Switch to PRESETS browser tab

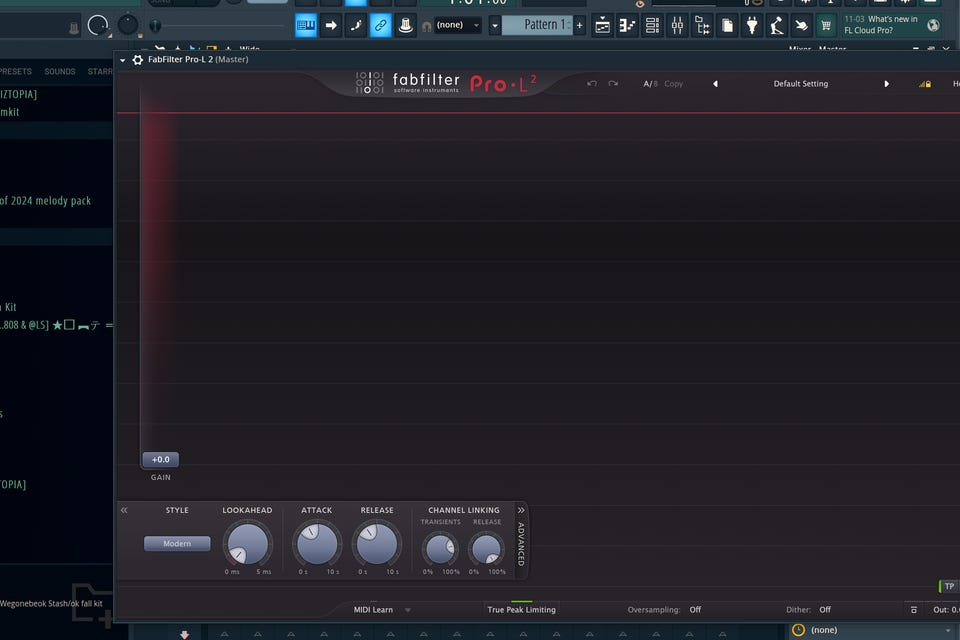point(15,72)
